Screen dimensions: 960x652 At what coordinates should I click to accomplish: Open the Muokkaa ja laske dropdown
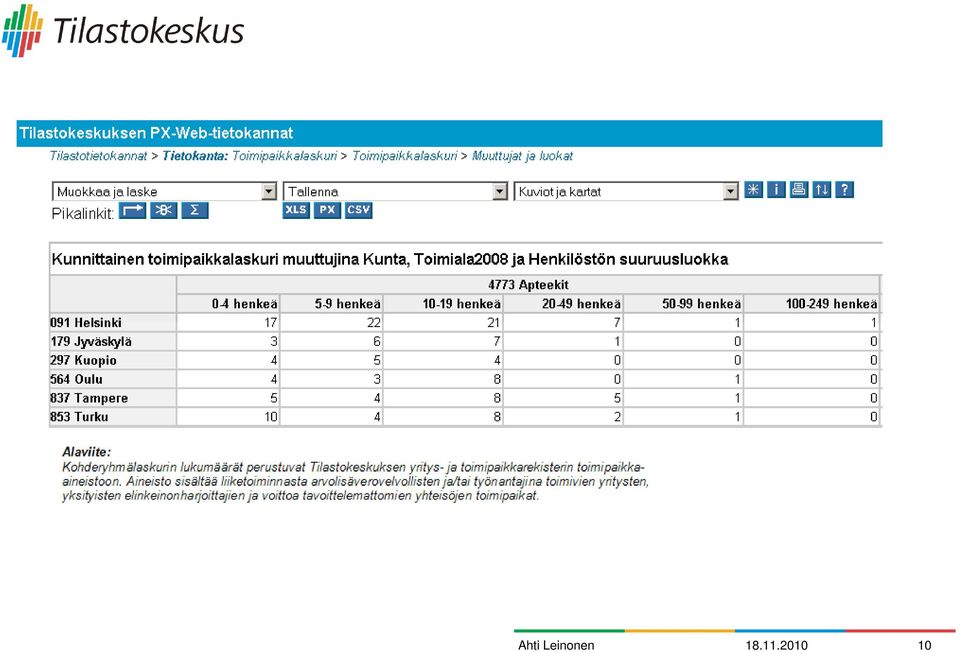pos(165,192)
